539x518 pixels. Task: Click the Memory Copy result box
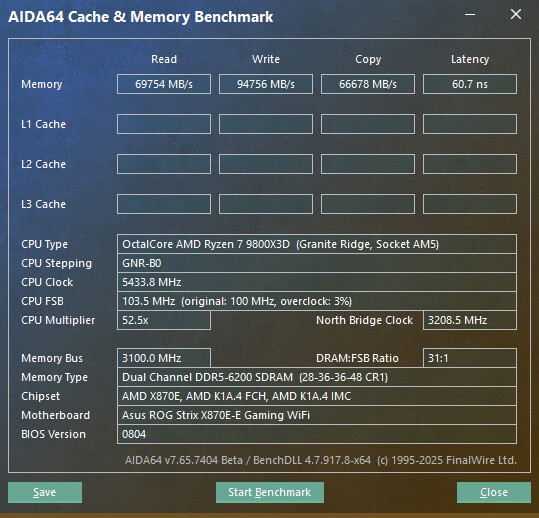click(x=368, y=84)
